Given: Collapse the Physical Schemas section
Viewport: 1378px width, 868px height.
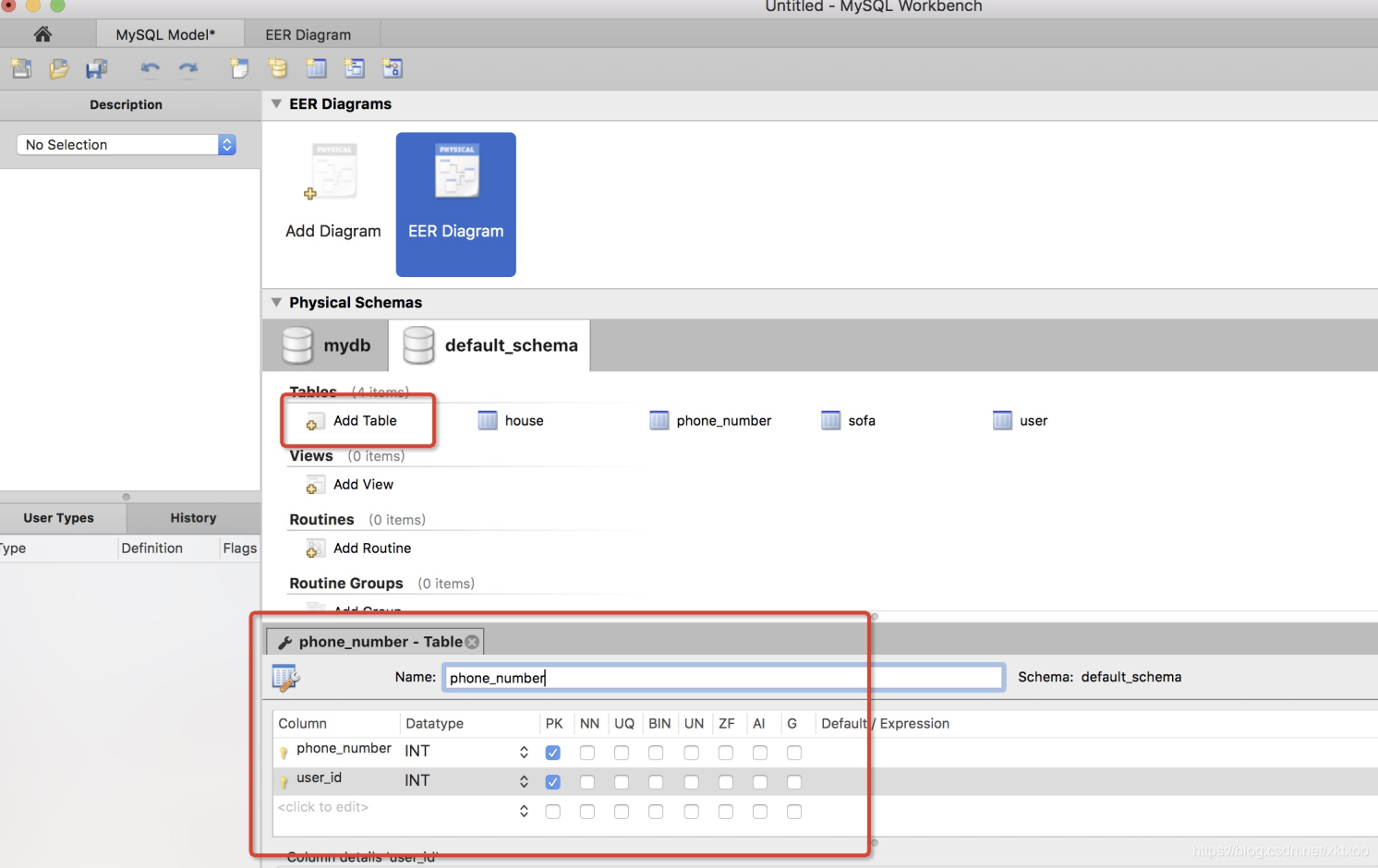Looking at the screenshot, I should [x=276, y=302].
